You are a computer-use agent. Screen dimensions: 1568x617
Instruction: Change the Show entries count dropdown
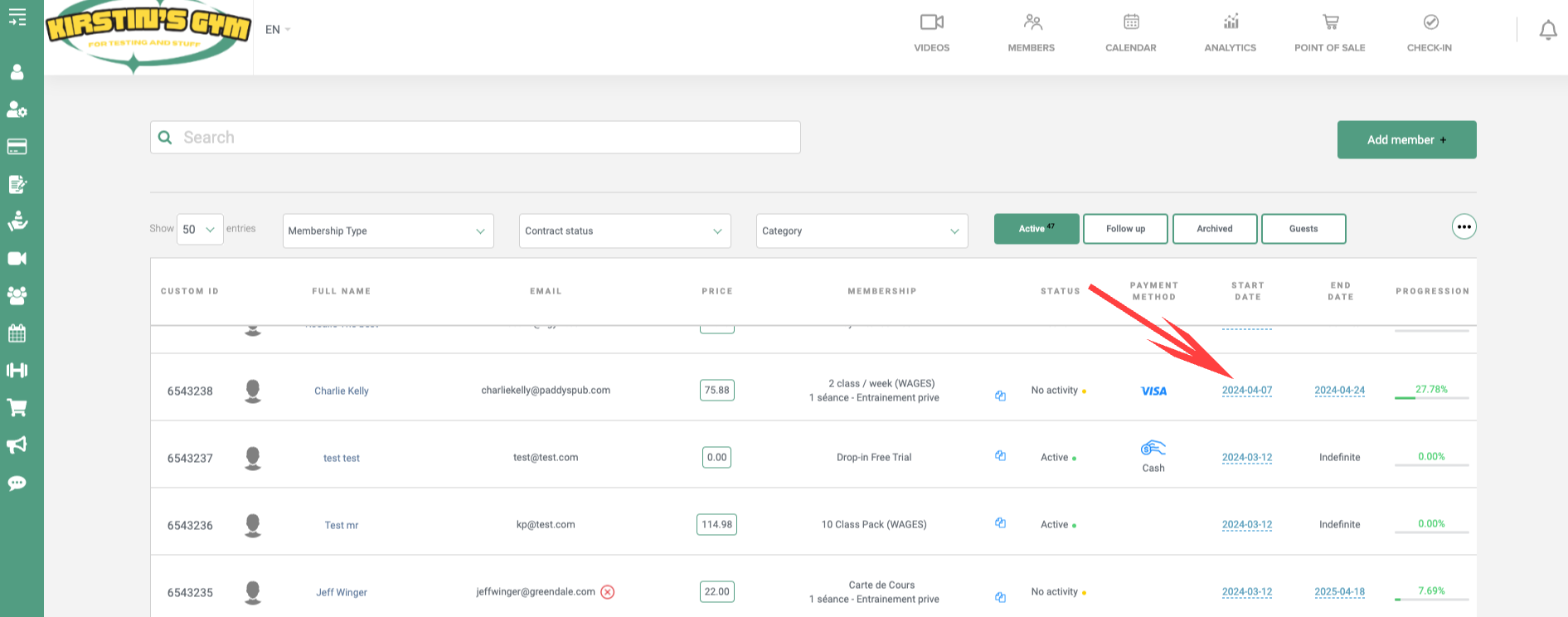coord(200,230)
